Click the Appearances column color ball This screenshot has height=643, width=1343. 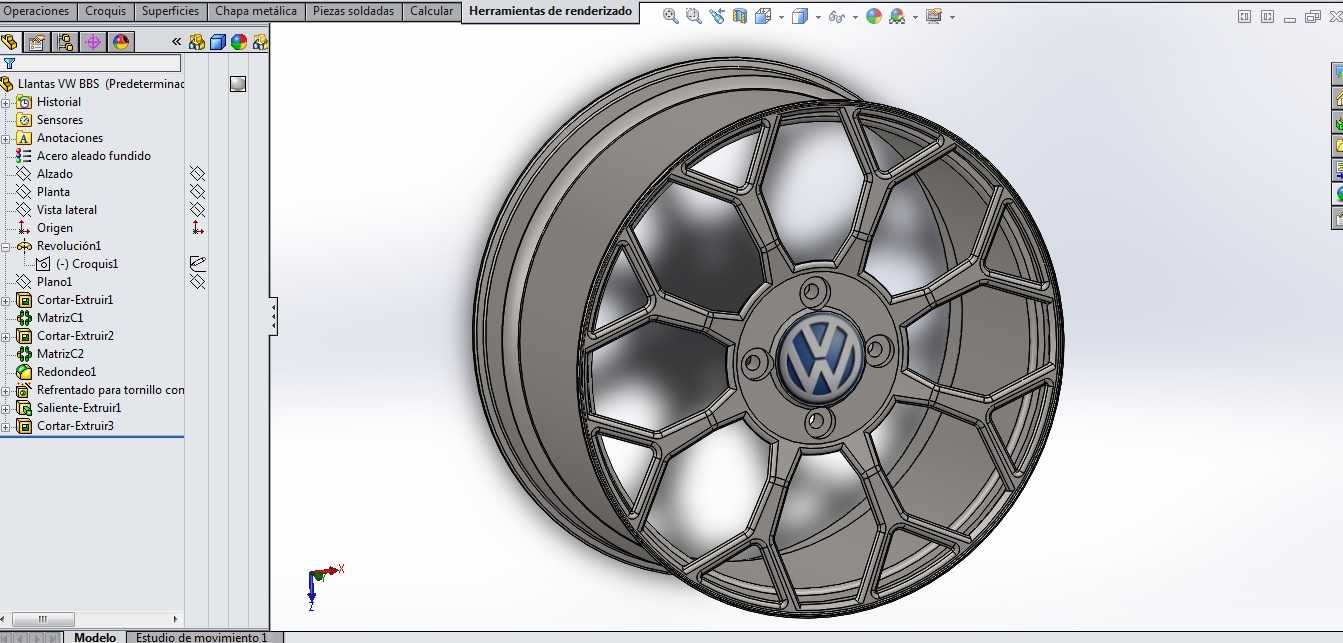[239, 42]
